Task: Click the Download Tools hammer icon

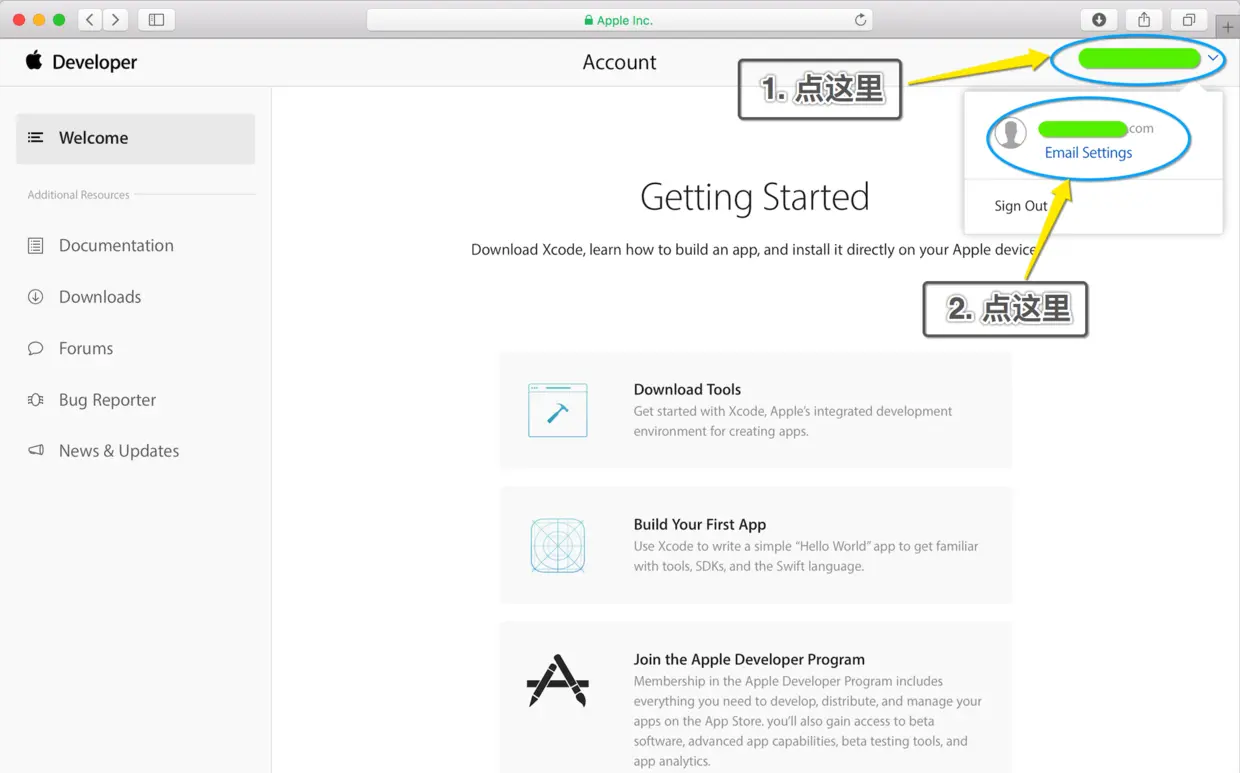Action: (x=558, y=410)
